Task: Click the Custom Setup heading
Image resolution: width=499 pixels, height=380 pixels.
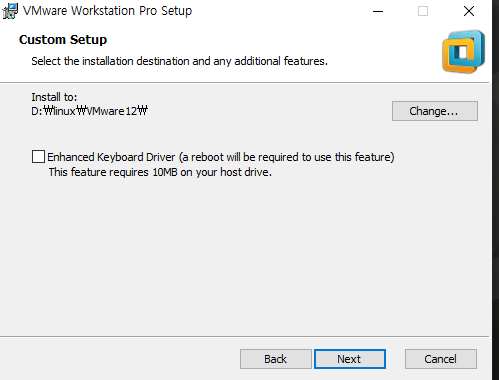Action: [63, 40]
